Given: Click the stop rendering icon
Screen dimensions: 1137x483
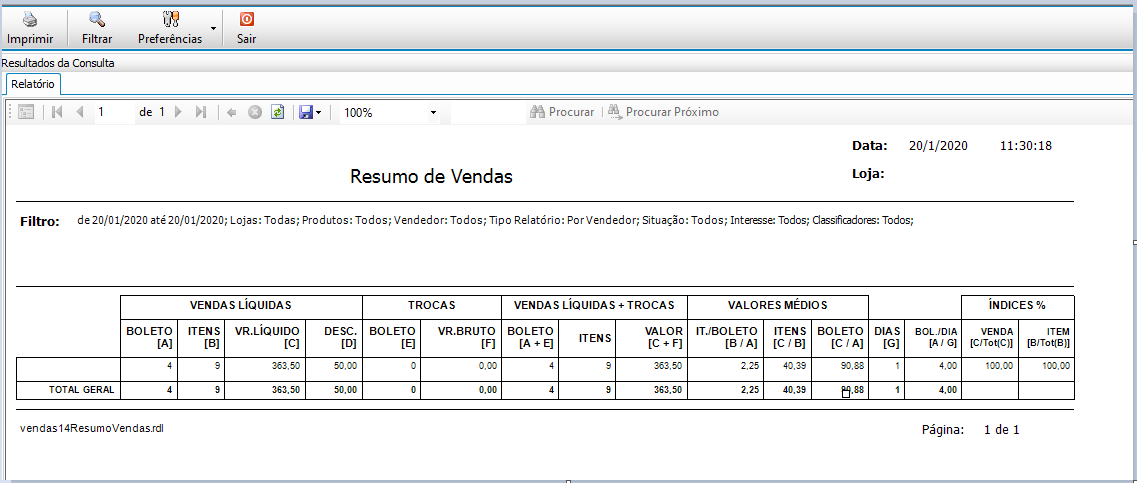Looking at the screenshot, I should (255, 112).
